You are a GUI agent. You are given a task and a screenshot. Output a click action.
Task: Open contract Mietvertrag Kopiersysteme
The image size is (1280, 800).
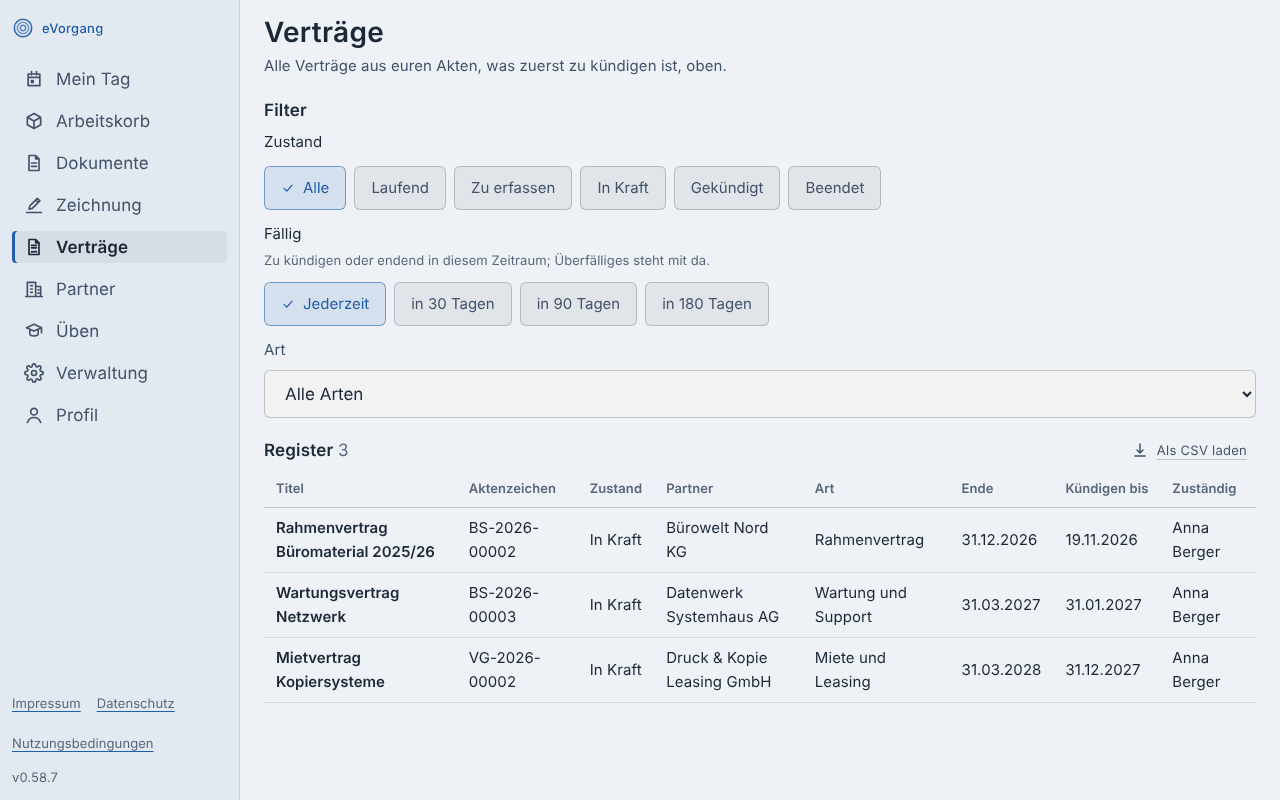pos(330,670)
